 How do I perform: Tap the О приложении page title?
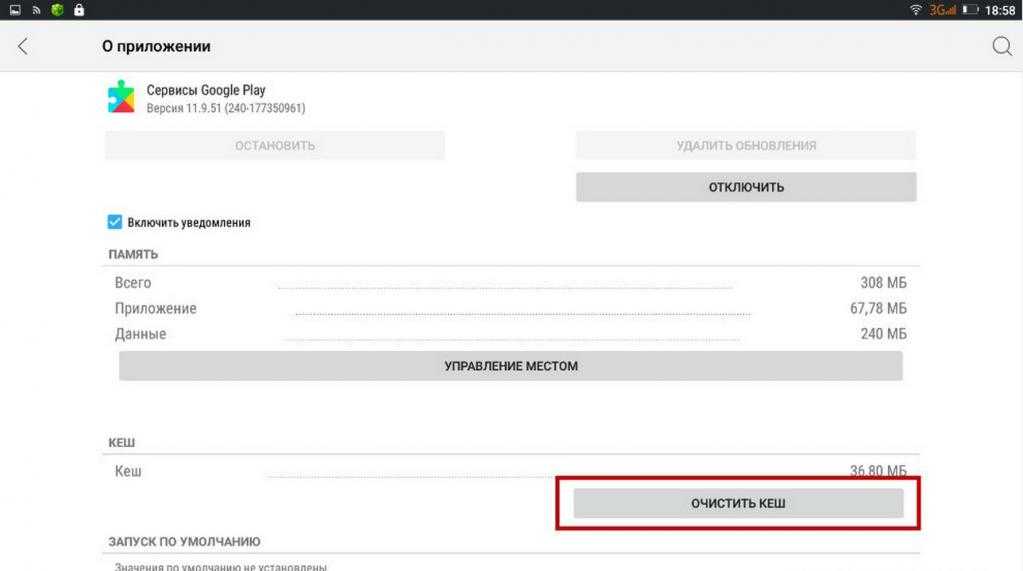pos(156,47)
